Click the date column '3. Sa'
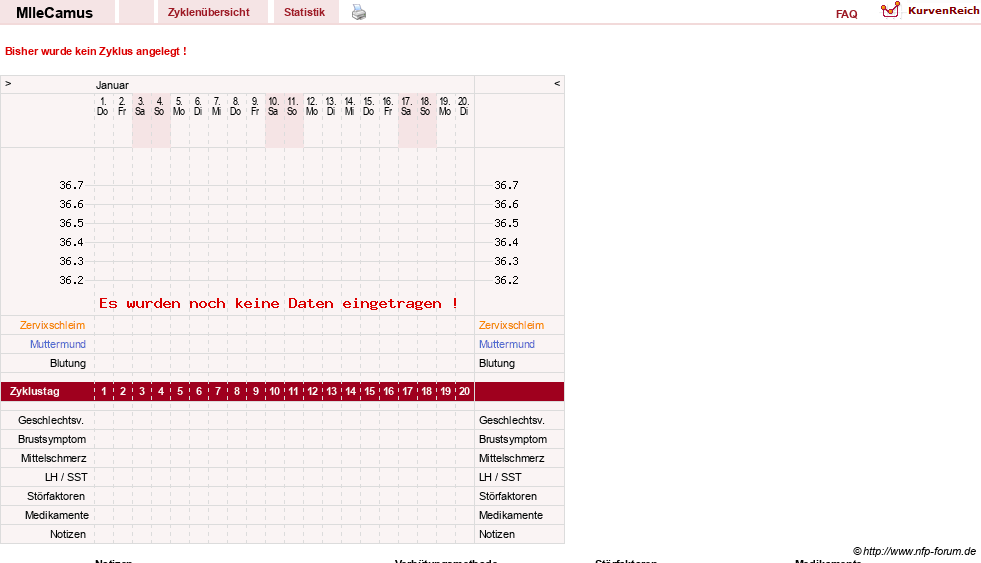The image size is (981, 563). click(x=141, y=106)
